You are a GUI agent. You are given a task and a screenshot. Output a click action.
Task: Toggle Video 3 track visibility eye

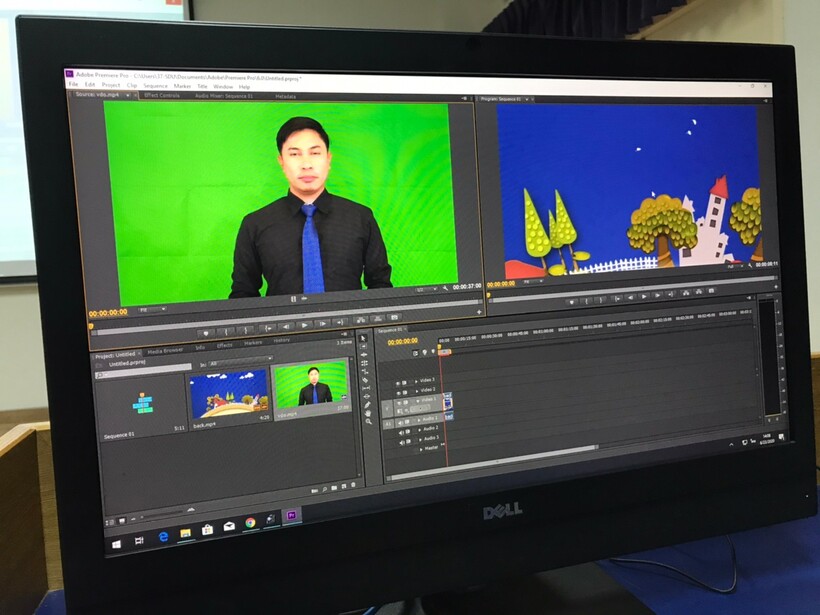point(398,383)
